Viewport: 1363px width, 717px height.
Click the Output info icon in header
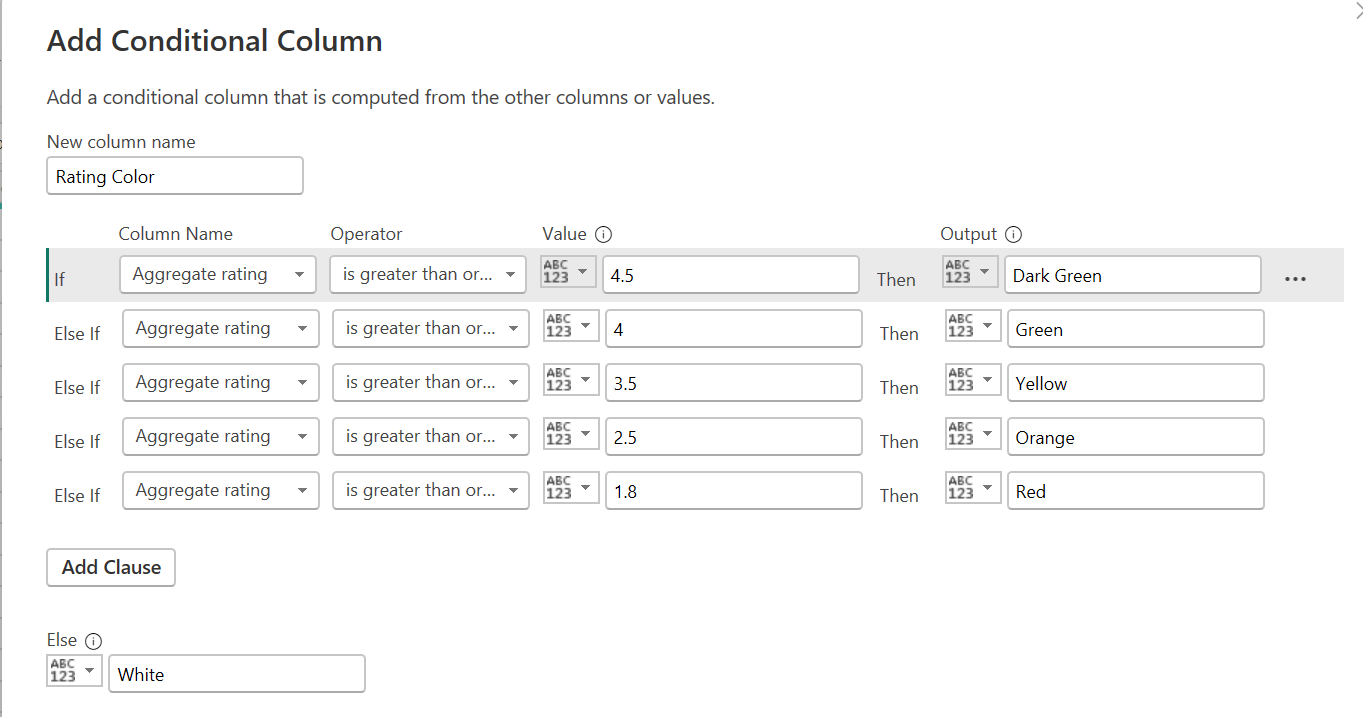click(x=1013, y=235)
